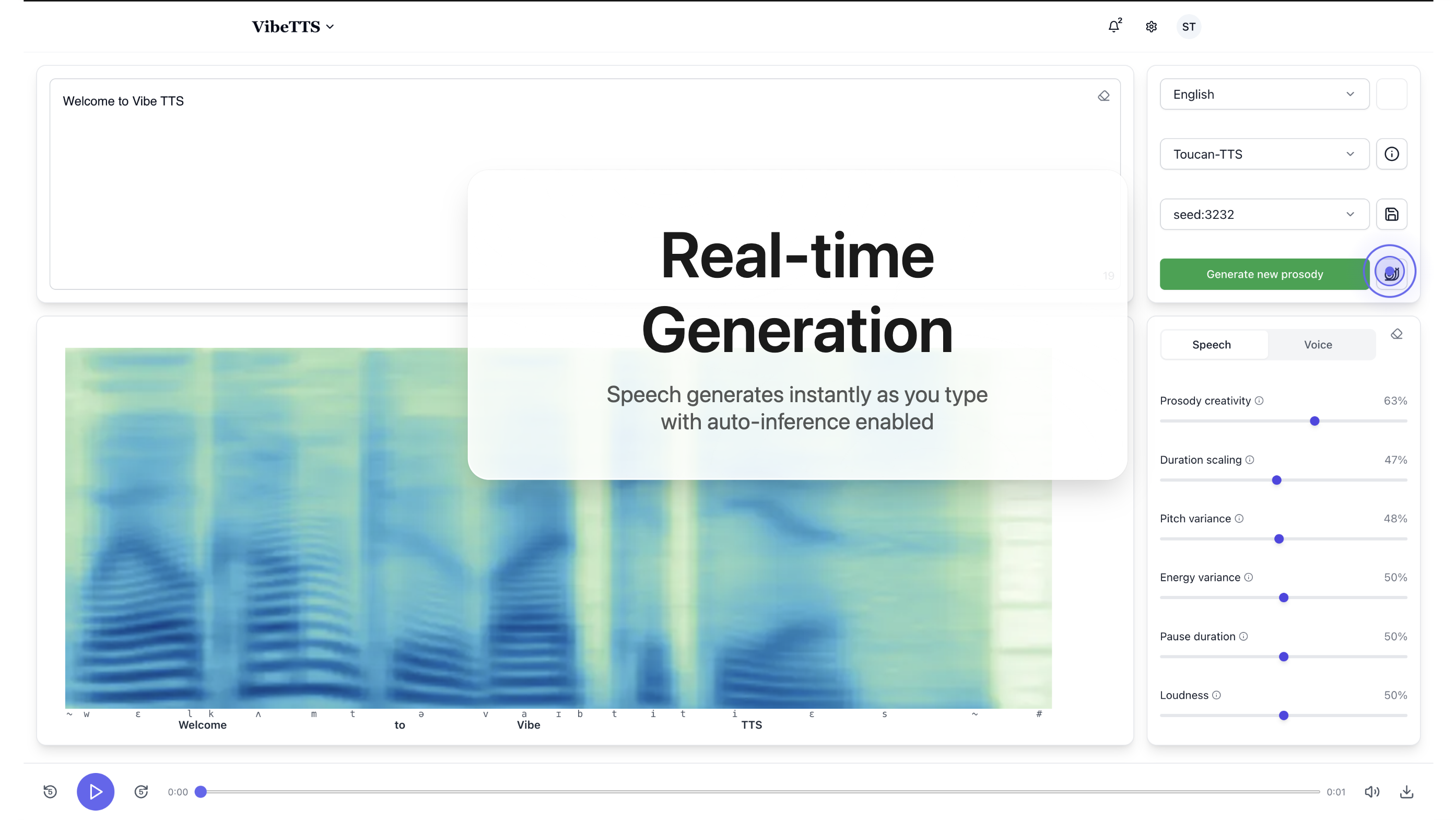Screen dimensions: 1456x820
Task: Click the blank square button beside English
Action: 1392,94
